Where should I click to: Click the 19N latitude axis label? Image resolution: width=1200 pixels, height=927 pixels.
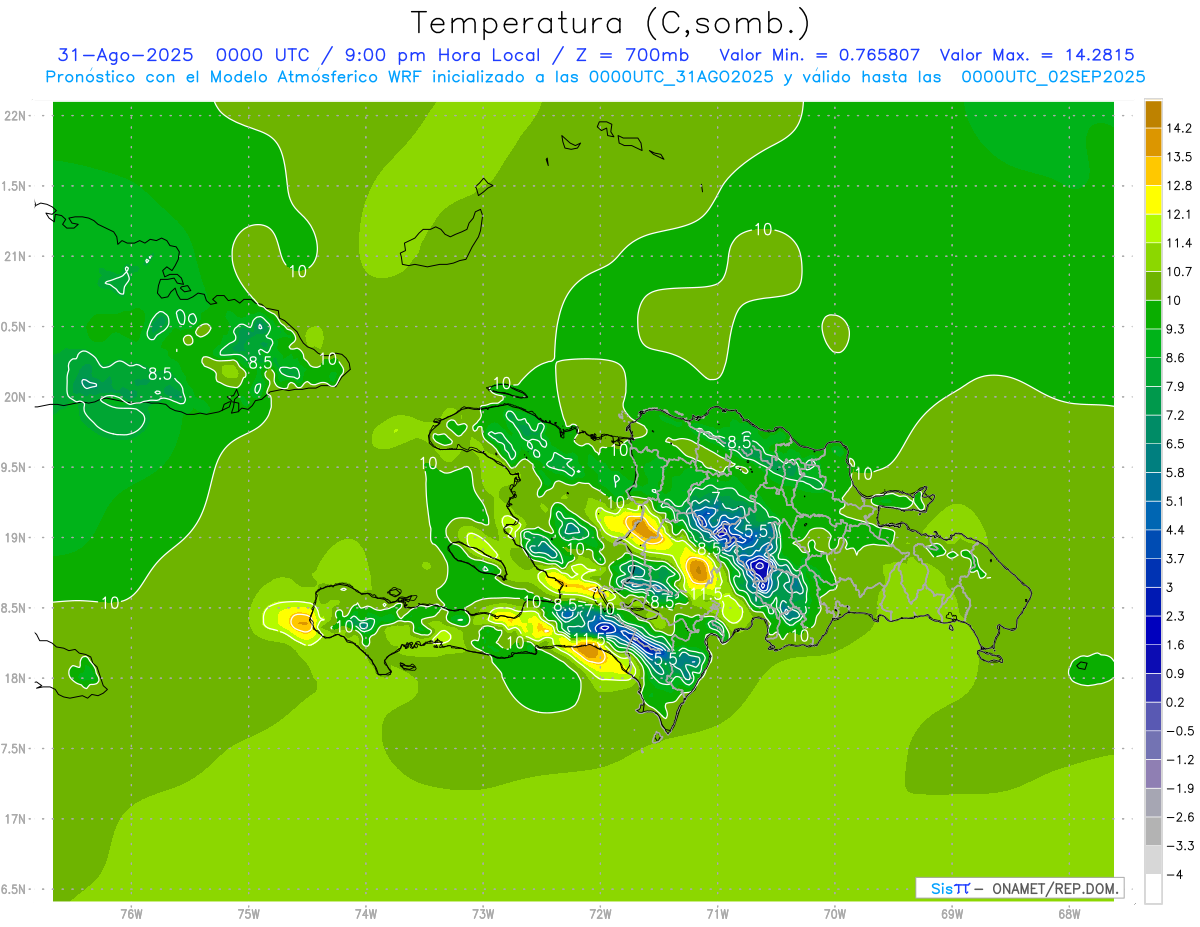click(x=14, y=538)
